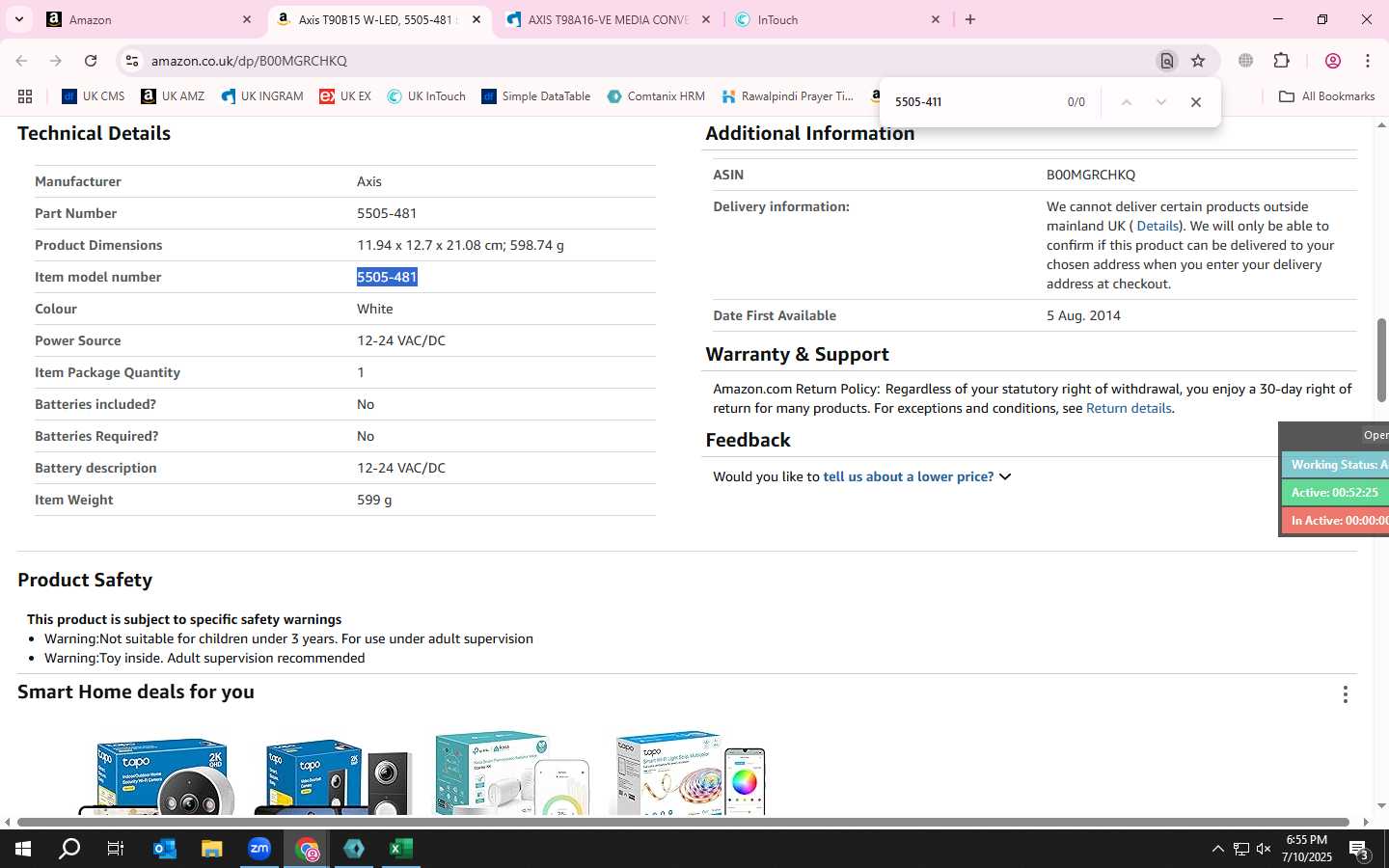Unmute the volume icon in system tray
This screenshot has height=868, width=1389.
(1264, 849)
